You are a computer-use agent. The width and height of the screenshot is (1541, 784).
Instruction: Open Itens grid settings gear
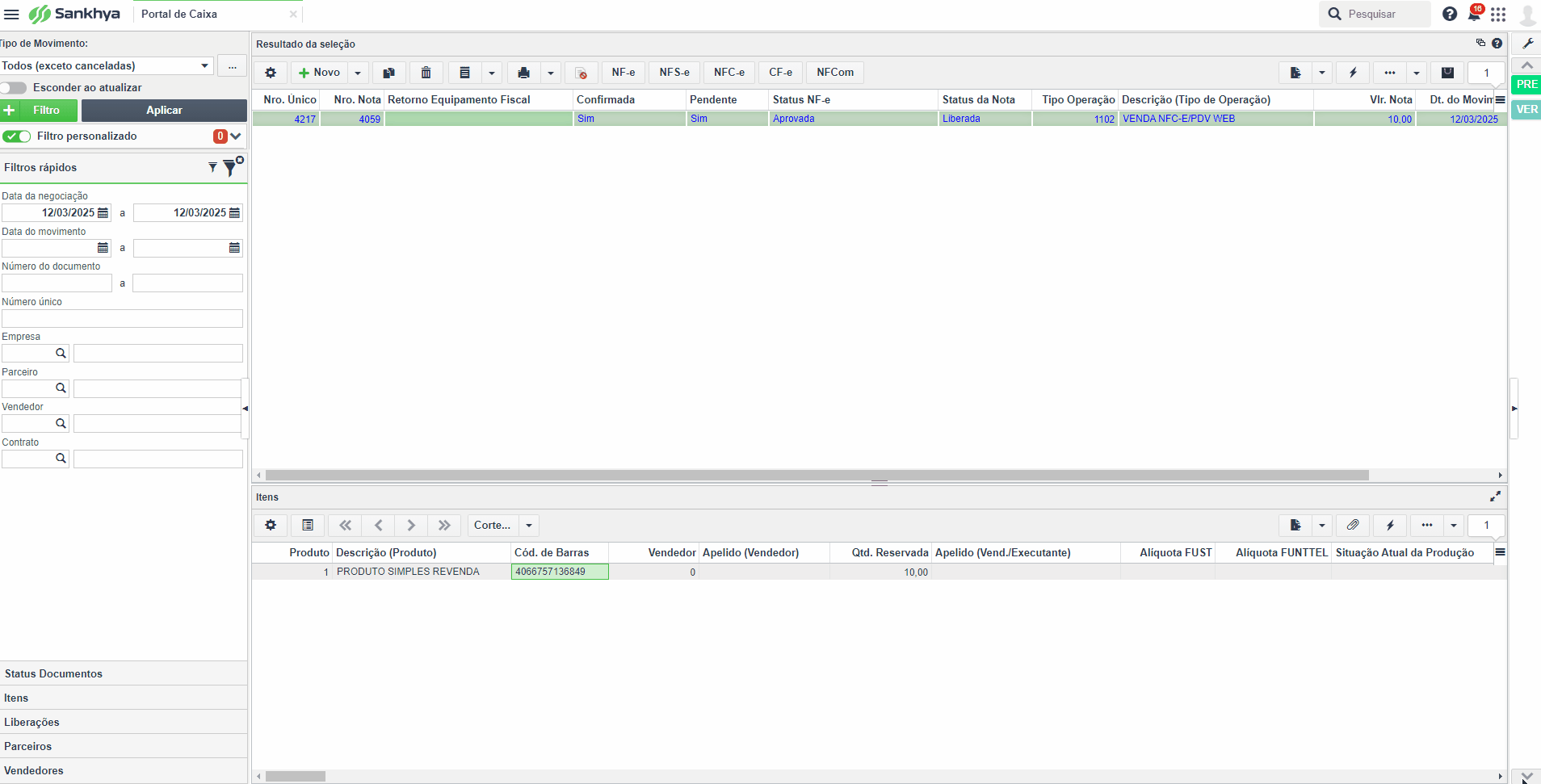[x=271, y=525]
